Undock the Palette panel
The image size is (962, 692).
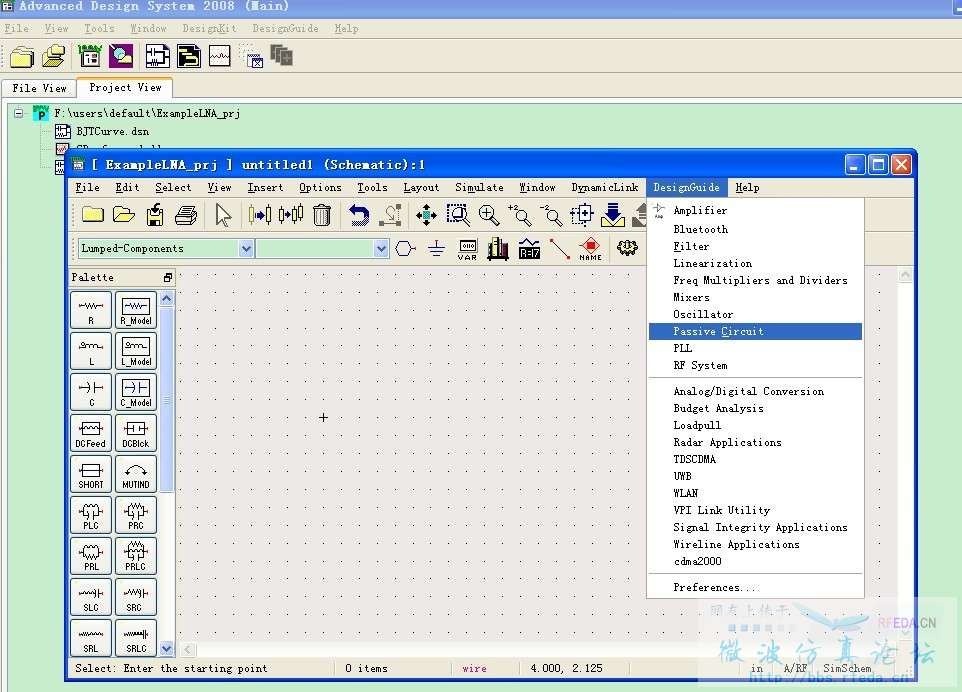167,278
